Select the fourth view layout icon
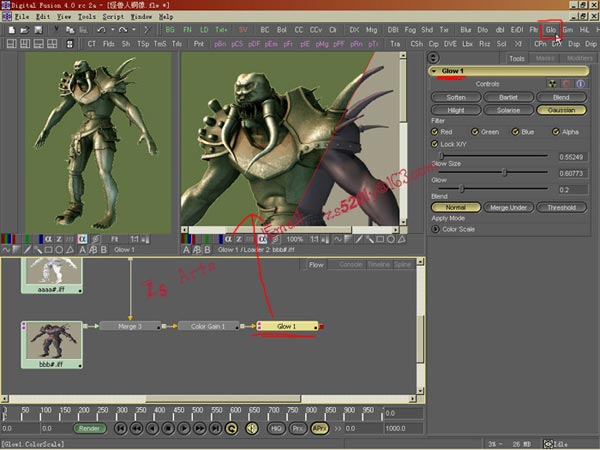The height and width of the screenshot is (450, 600). [x=52, y=44]
